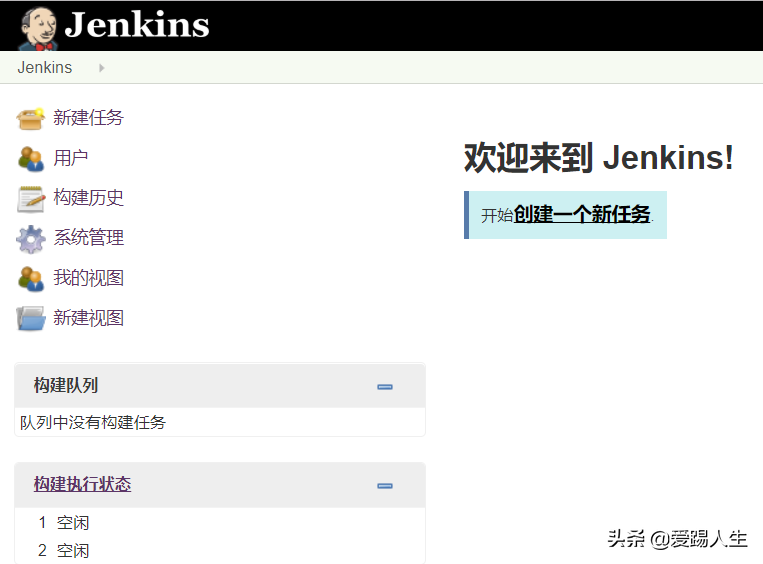Click the 新建任务 box icon
The height and width of the screenshot is (564, 763).
(31, 119)
